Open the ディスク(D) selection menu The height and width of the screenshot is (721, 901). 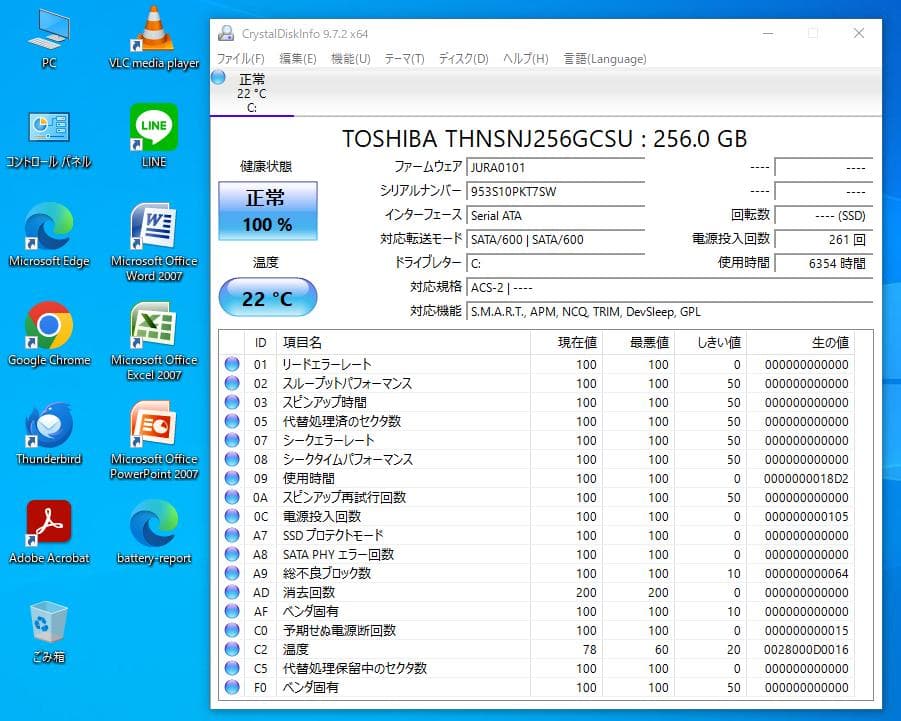point(461,58)
